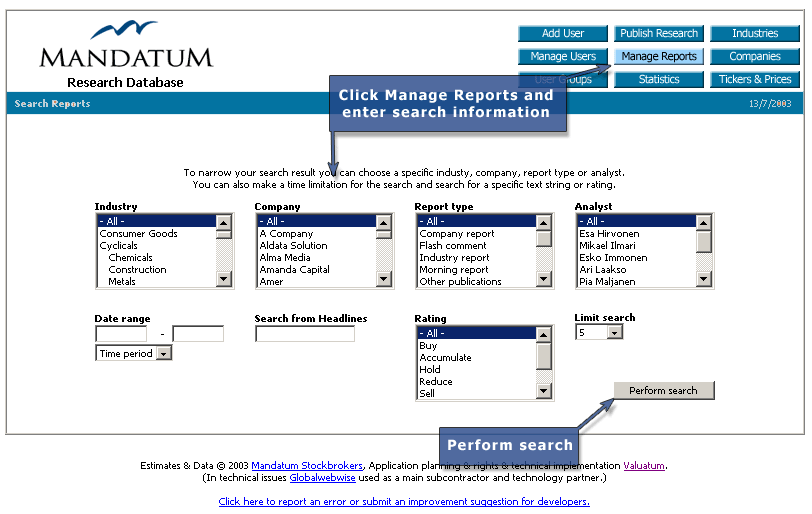This screenshot has height=514, width=812.
Task: Click the Date range start field
Action: point(121,334)
